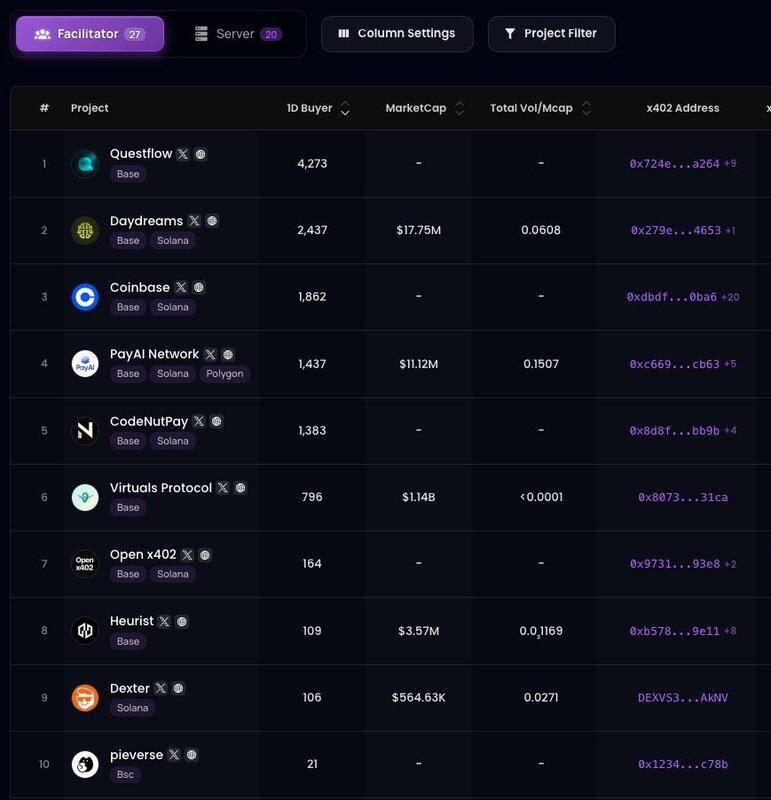Click the Polygon tag under PayAI Network
Screen dimensions: 771x800
[224, 374]
